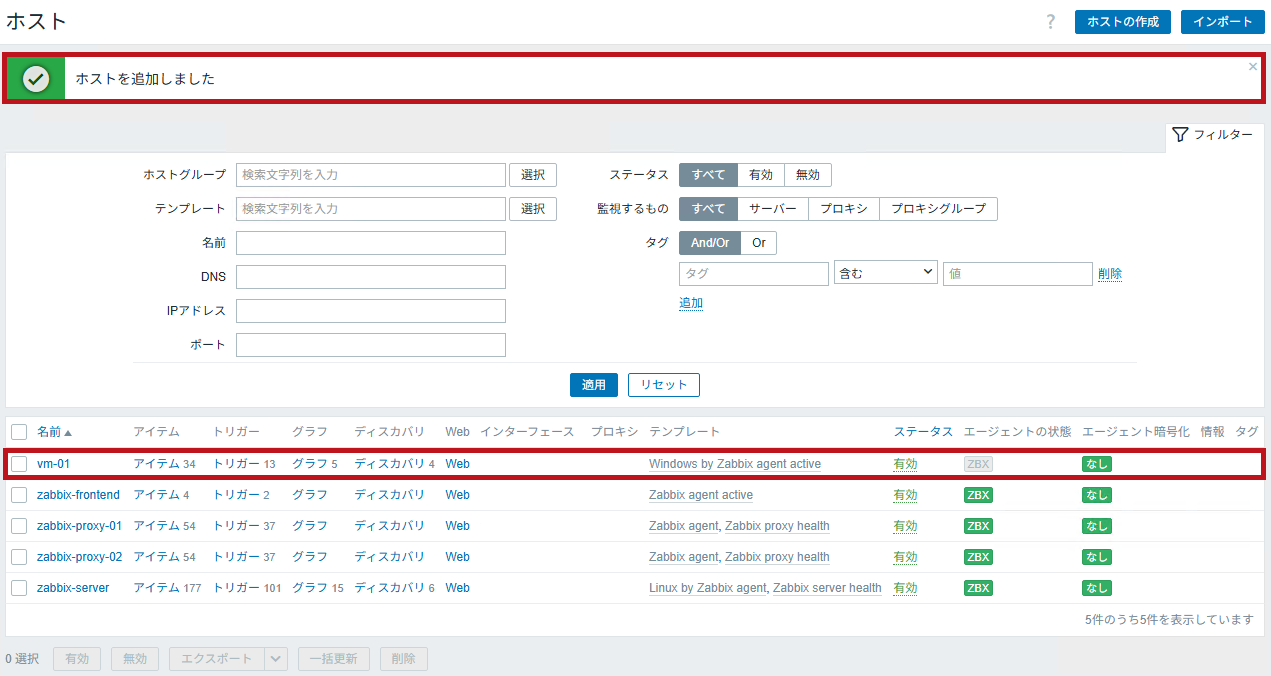Check the zabbix-proxy-02 row checkbox
This screenshot has height=676, width=1271.
point(19,557)
